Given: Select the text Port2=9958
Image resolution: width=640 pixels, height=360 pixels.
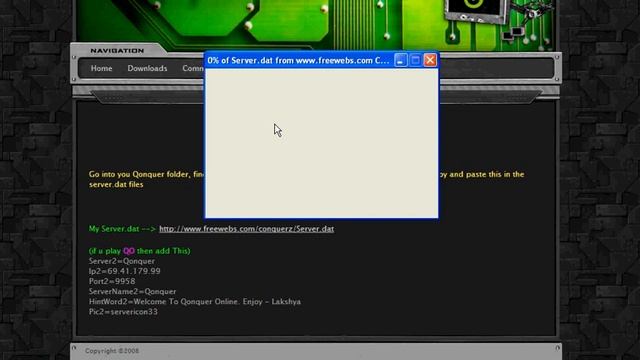Looking at the screenshot, I should click(x=112, y=282).
